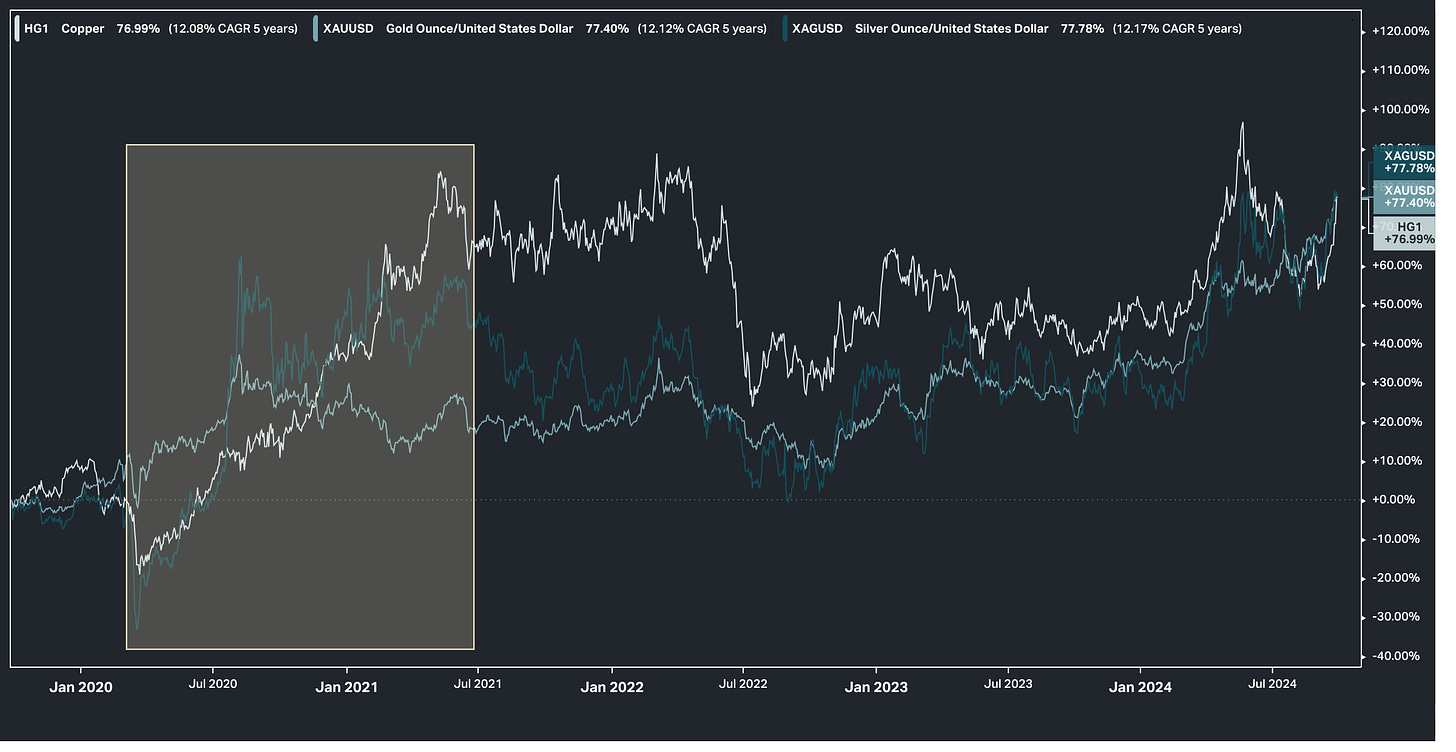Click the Jan 2023 time axis label
1456x752 pixels.
(x=876, y=687)
